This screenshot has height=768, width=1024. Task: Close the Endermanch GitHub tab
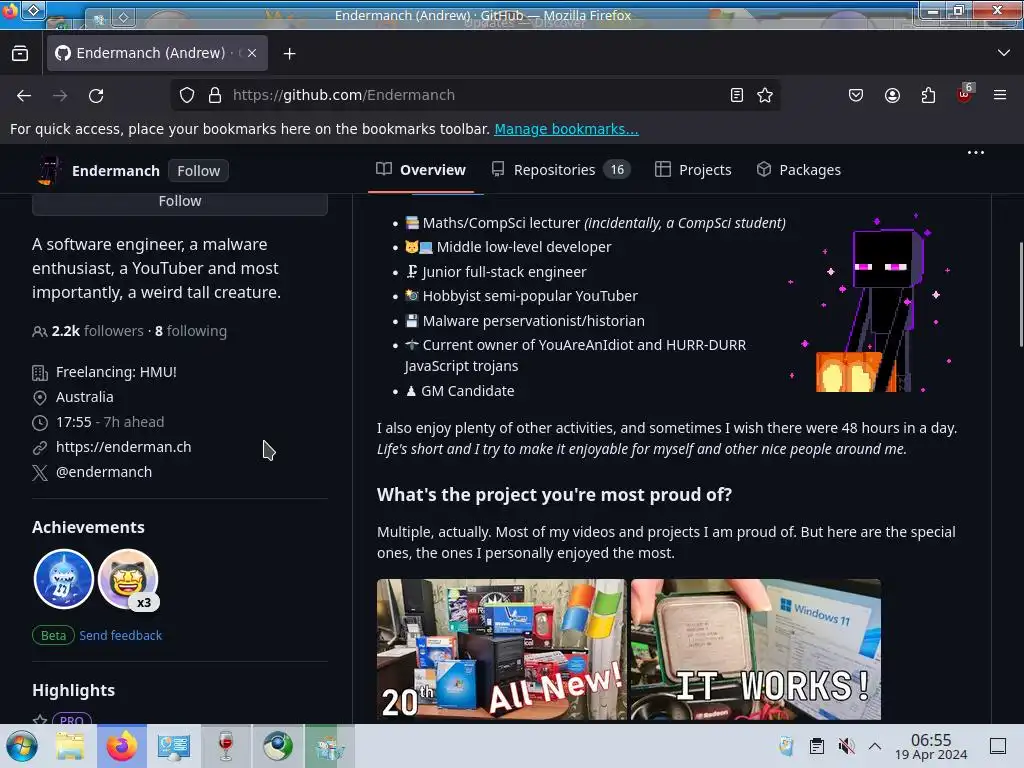tap(252, 53)
